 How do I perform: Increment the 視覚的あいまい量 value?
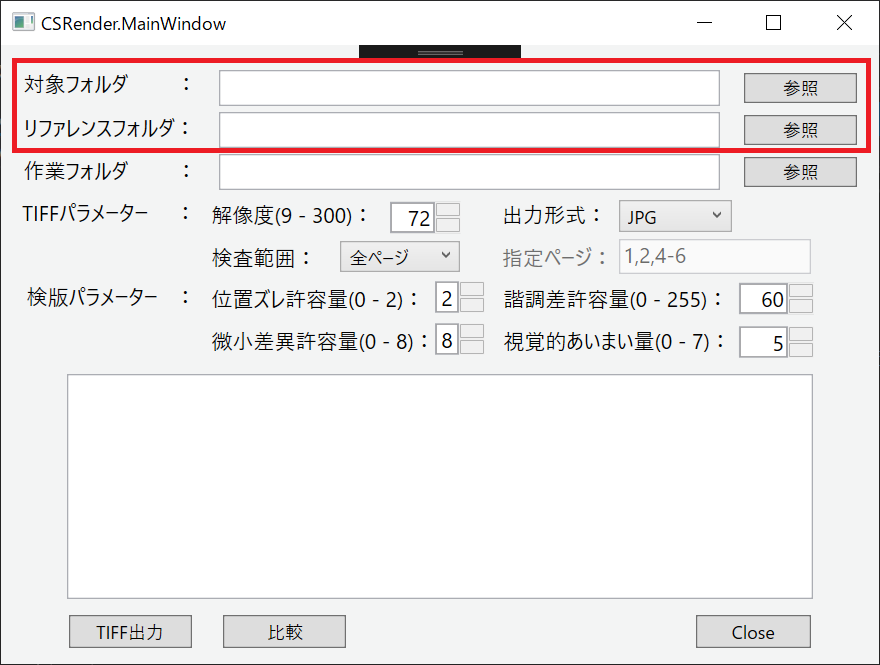pos(801,336)
